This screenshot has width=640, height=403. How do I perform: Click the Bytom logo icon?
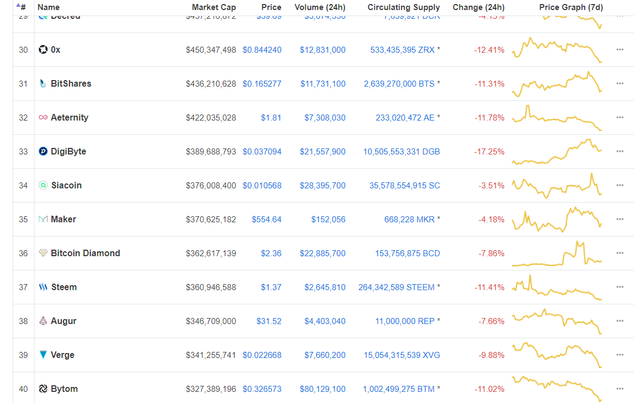pos(43,389)
